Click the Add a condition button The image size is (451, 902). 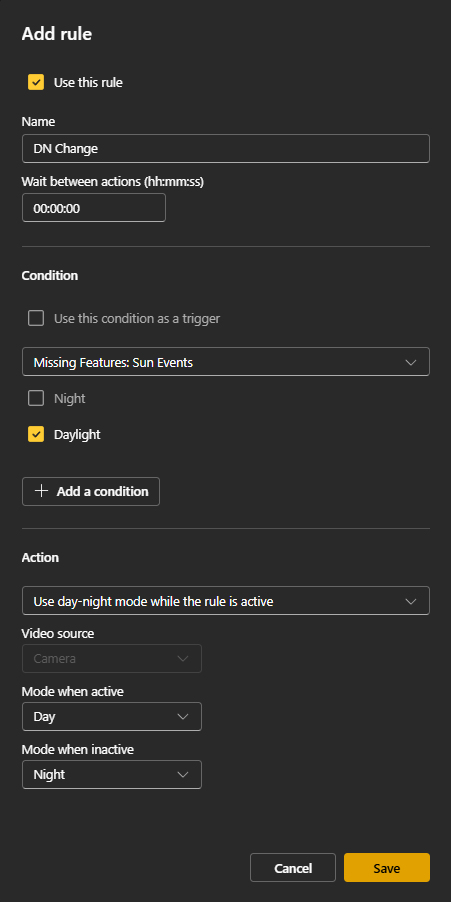click(91, 491)
